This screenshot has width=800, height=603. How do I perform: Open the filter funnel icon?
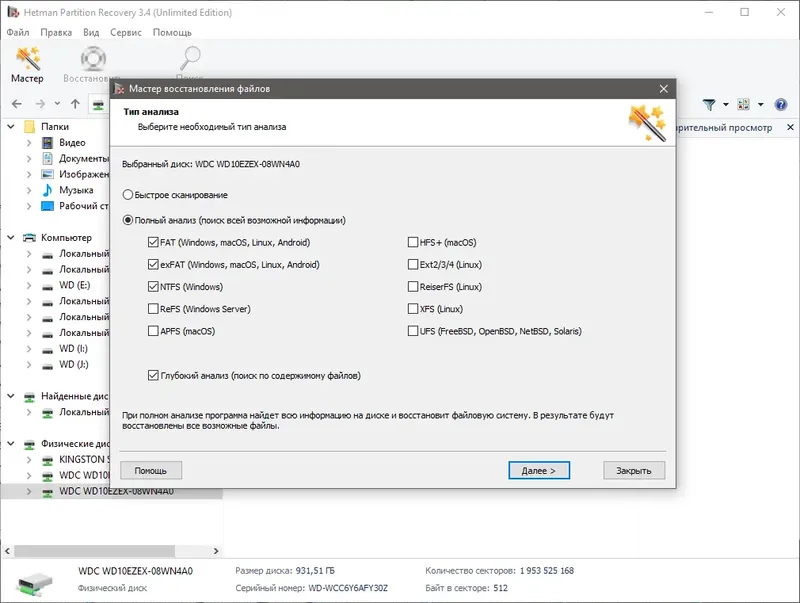pyautogui.click(x=709, y=105)
